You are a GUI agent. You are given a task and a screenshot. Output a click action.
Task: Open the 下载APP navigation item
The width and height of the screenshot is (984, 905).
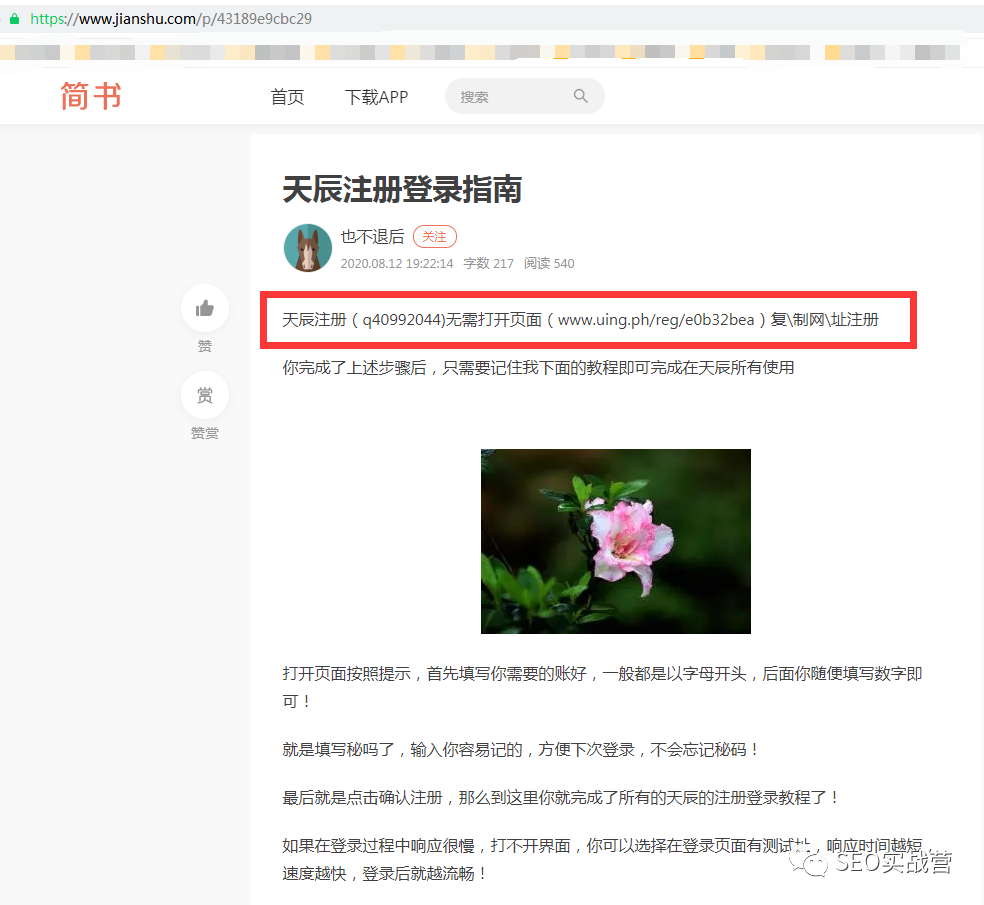coord(377,97)
